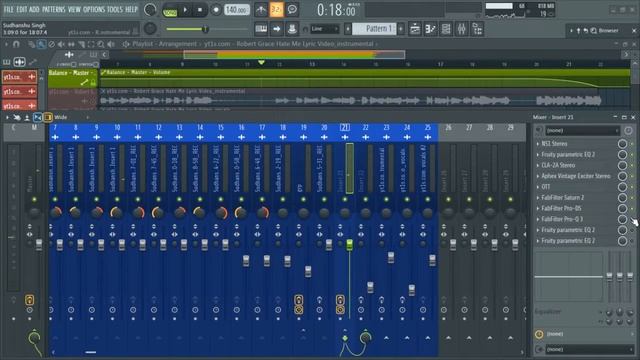Toggle CLA-2A Stereo enable LED
This screenshot has width=640, height=360.
coord(632,165)
